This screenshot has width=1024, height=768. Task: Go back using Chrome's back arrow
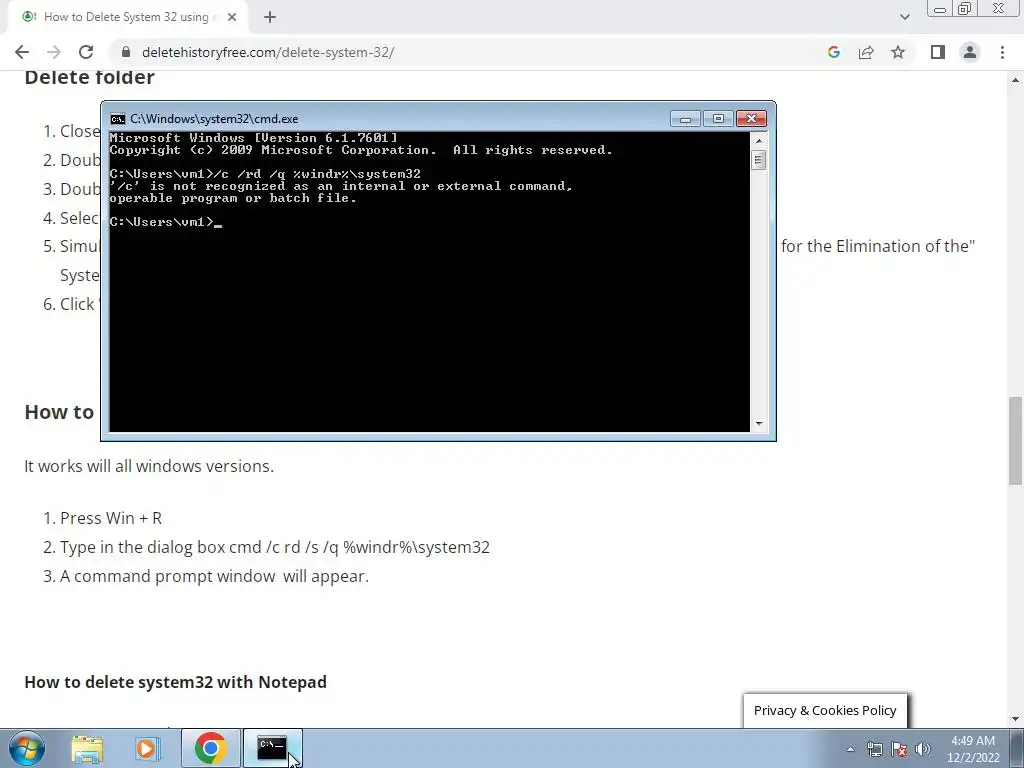(22, 52)
